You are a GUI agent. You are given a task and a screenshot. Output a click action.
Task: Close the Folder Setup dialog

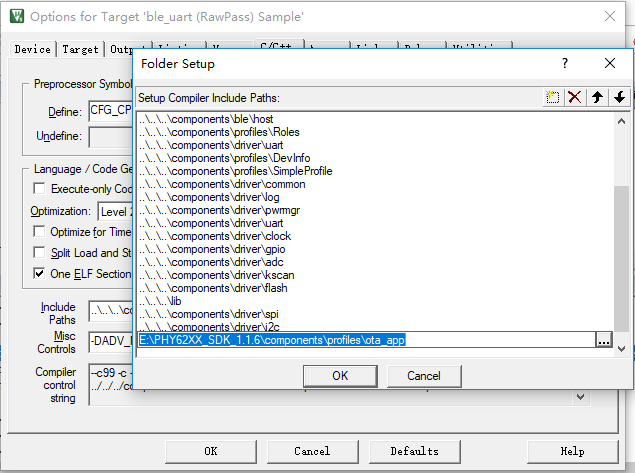610,63
